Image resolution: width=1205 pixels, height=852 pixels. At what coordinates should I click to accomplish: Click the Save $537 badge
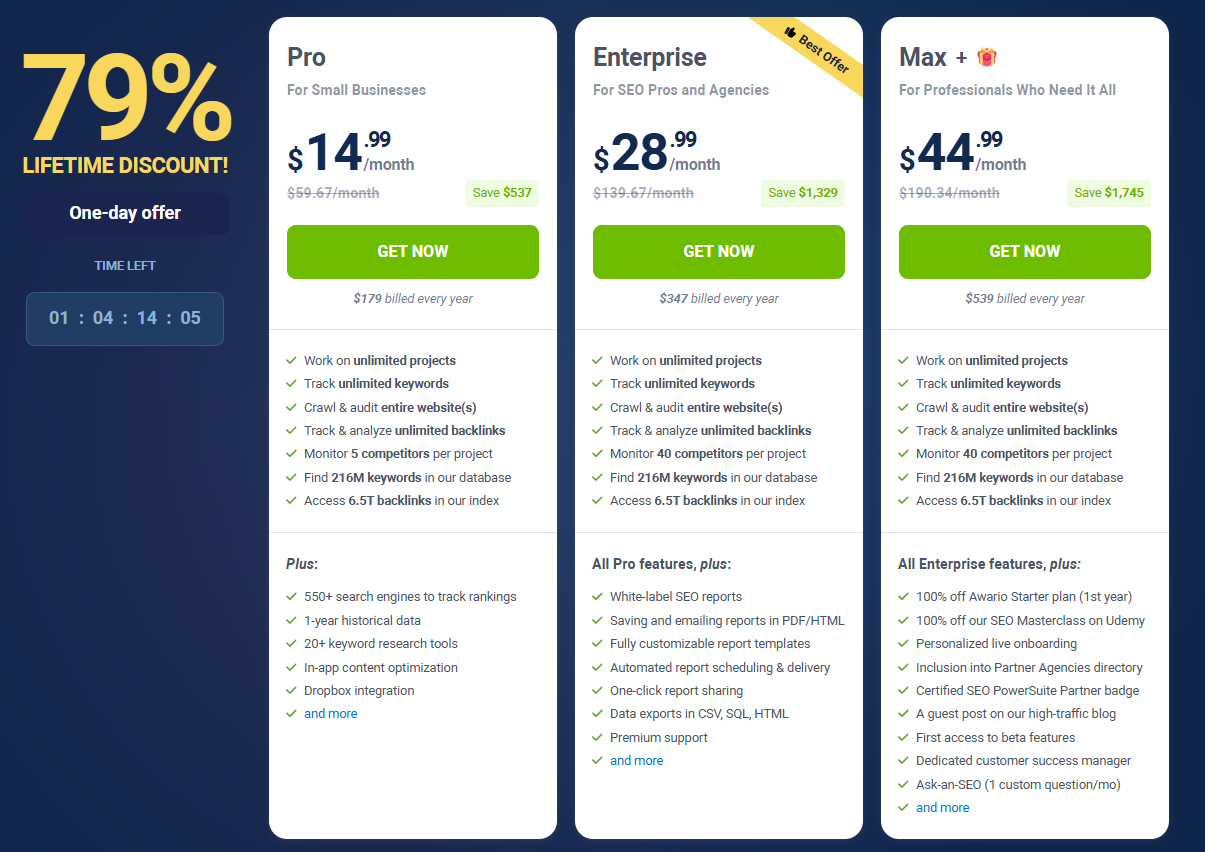[502, 193]
